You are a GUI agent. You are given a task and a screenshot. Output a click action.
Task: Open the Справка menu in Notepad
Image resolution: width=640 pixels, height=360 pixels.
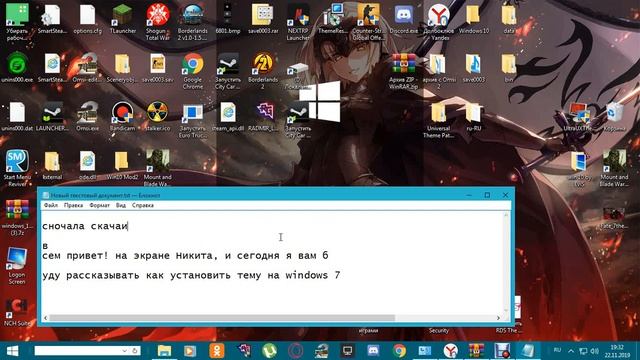coord(143,205)
